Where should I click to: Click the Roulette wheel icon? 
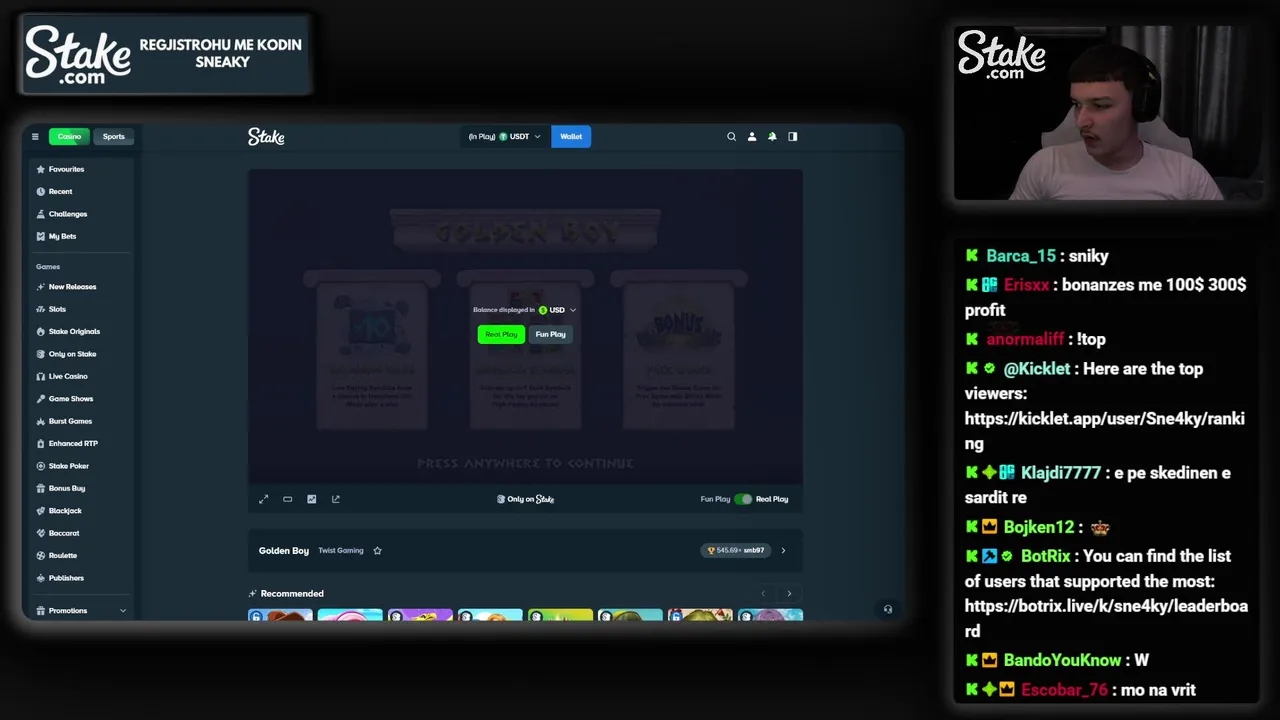(x=41, y=555)
